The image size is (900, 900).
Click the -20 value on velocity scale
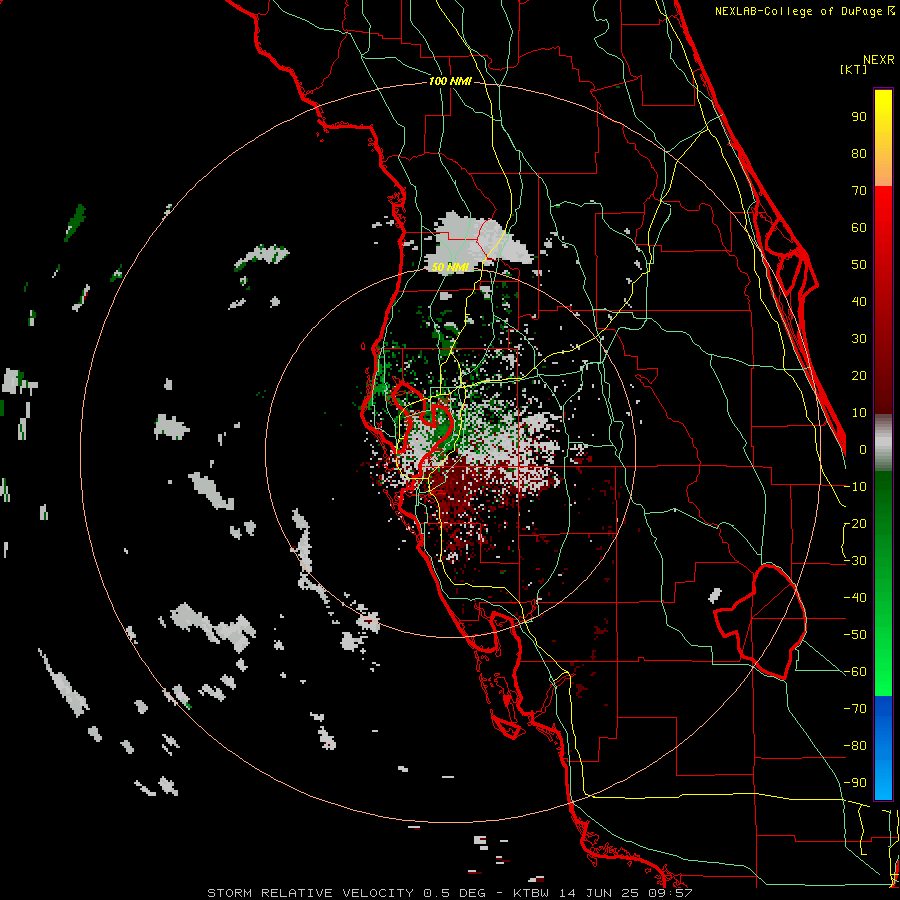point(856,524)
